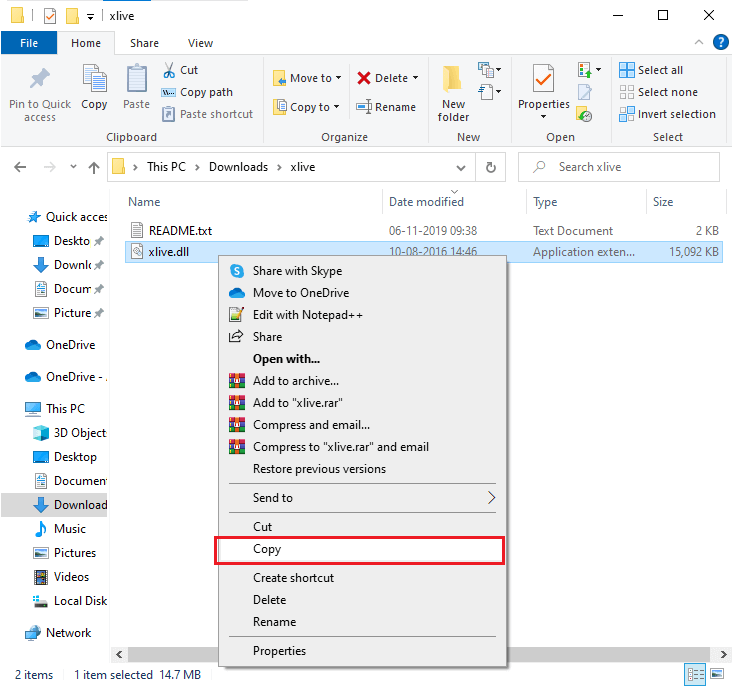Image resolution: width=733 pixels, height=687 pixels.
Task: Expand the Copy to dropdown
Action: 336,107
